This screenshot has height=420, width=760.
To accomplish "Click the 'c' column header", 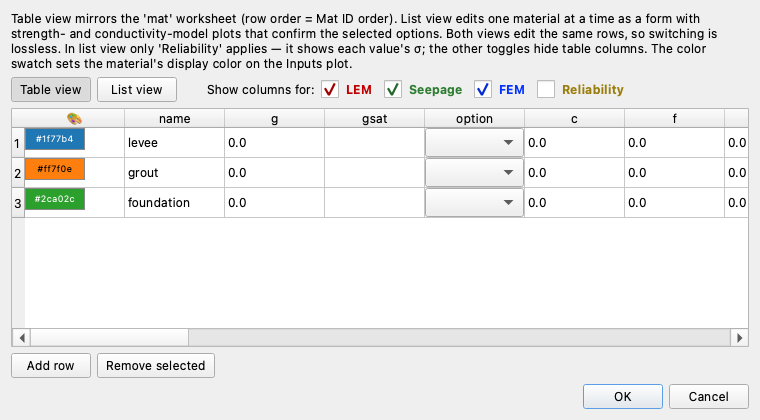I will coord(574,119).
